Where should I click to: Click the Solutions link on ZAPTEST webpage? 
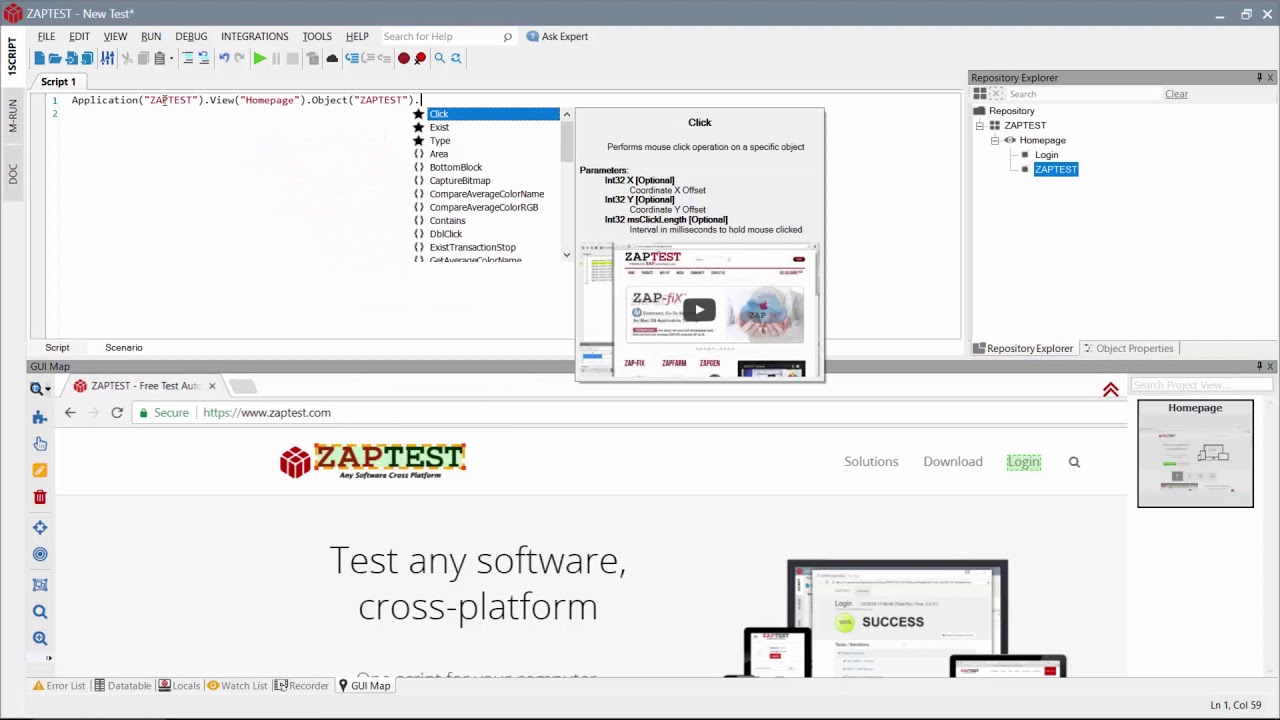(871, 462)
